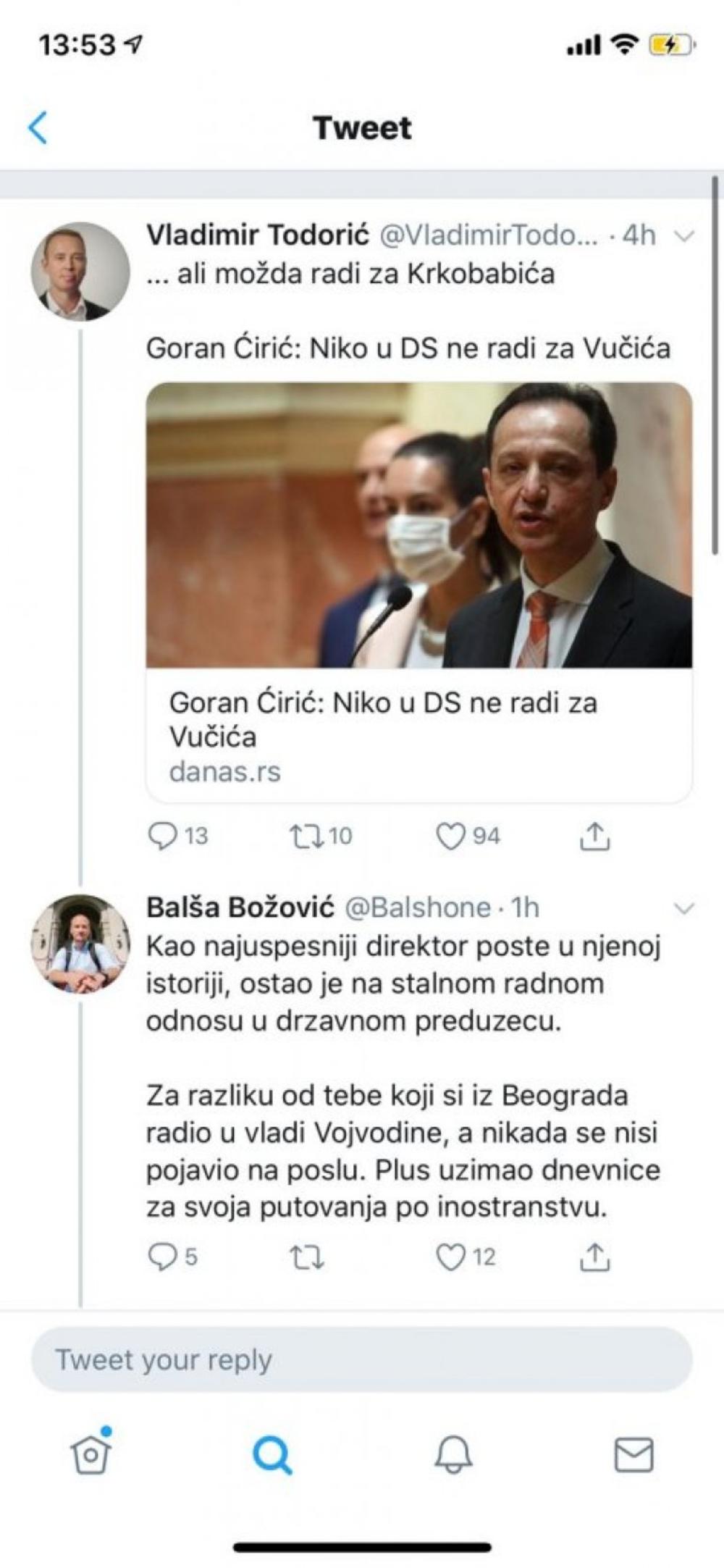Open the Home tab
This screenshot has height=1568, width=724.
[x=90, y=1454]
